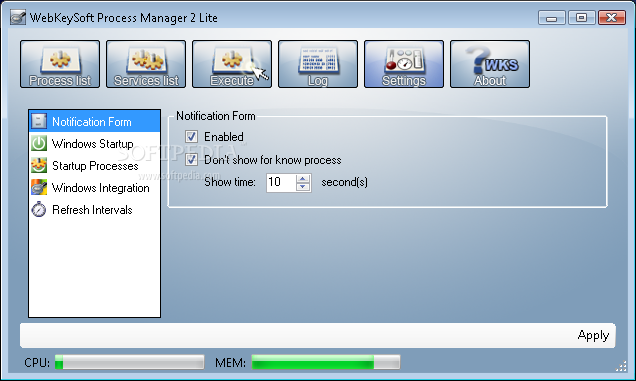This screenshot has width=636, height=381.
Task: Click the 'WebKeySoft Process Manager 2 Lite' title text
Action: (124, 18)
